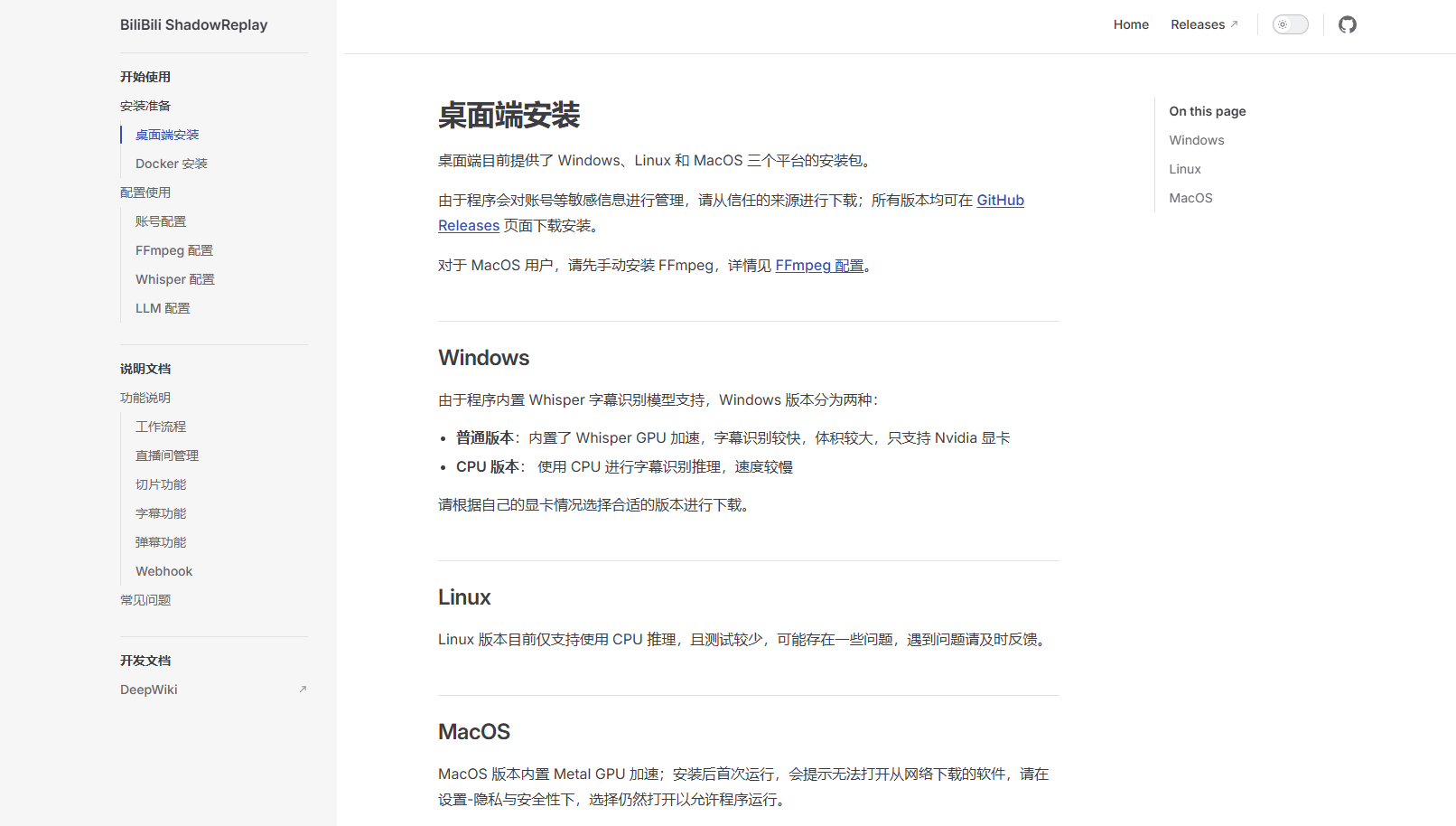The height and width of the screenshot is (826, 1456).
Task: Navigate to Whisper 配置 page
Action: click(x=175, y=279)
